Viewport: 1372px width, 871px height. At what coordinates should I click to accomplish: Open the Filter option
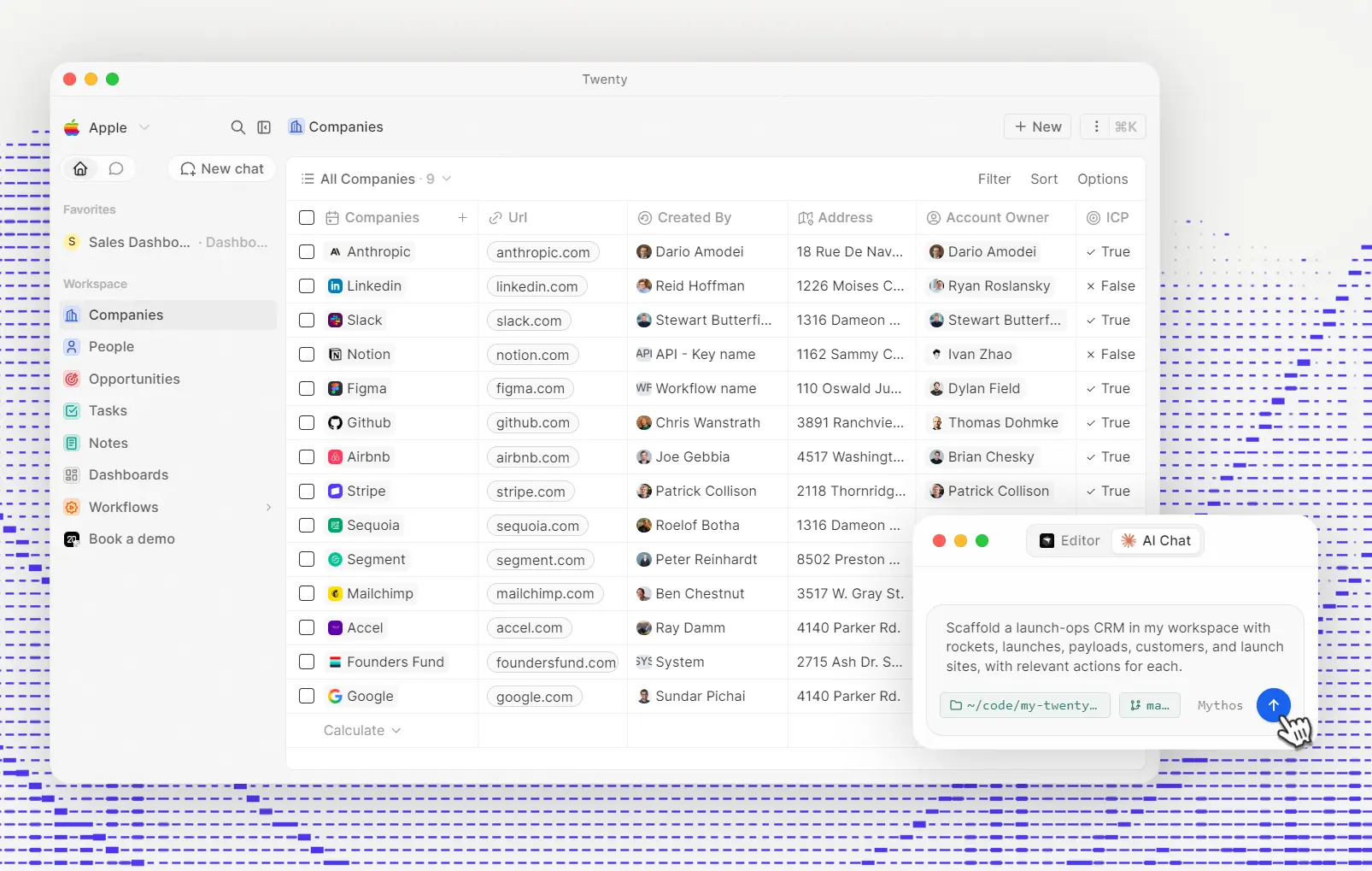pos(994,179)
